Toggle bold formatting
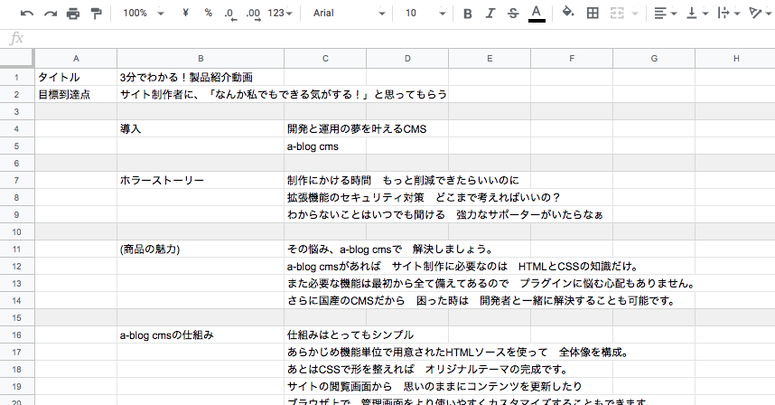 (x=468, y=14)
